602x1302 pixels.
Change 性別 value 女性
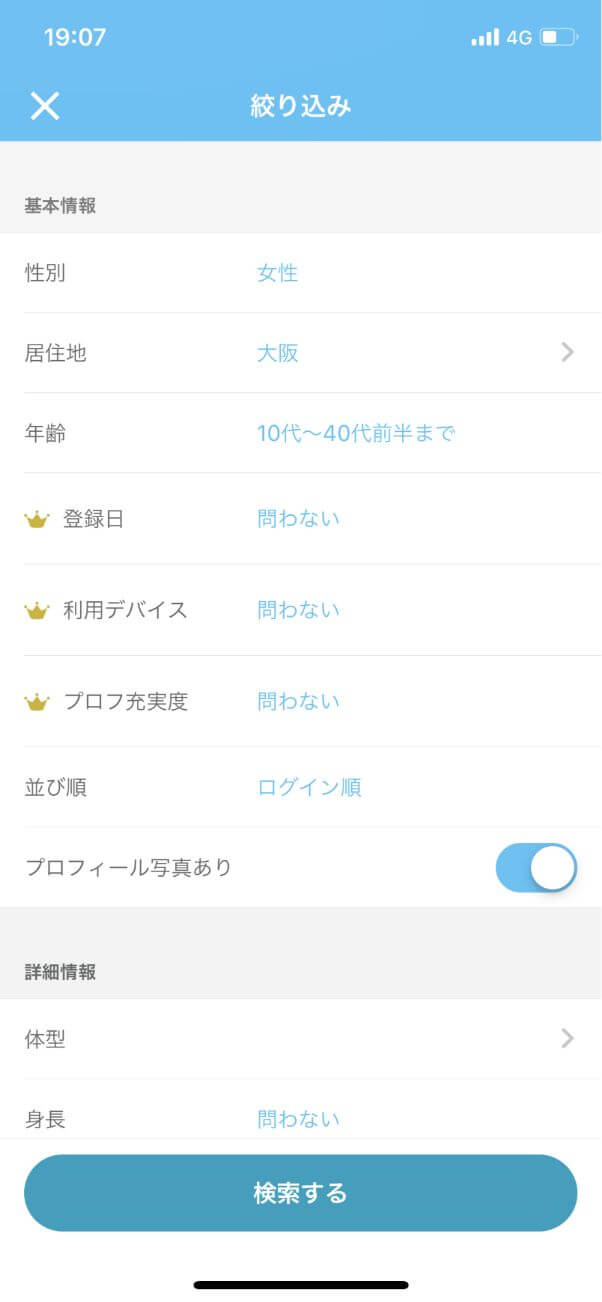(x=277, y=273)
